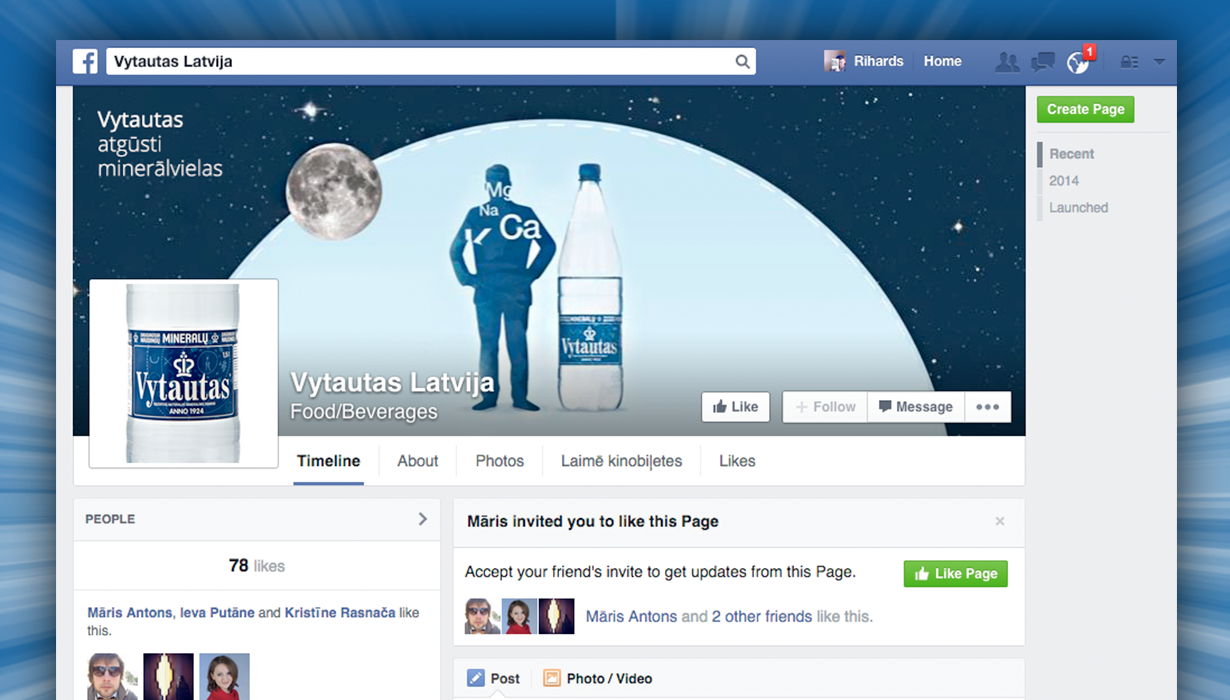1230x700 pixels.
Task: Click the Facebook home logo icon
Action: (85, 61)
